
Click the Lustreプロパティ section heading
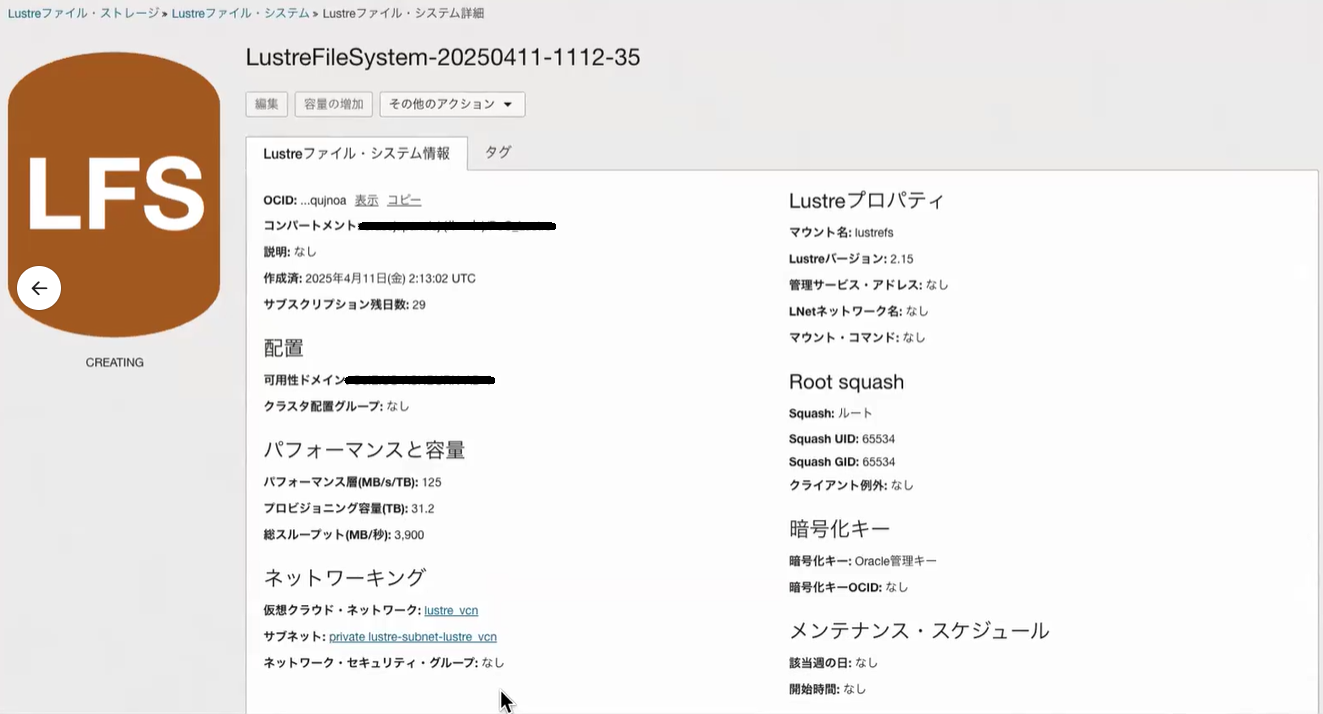[x=866, y=200]
